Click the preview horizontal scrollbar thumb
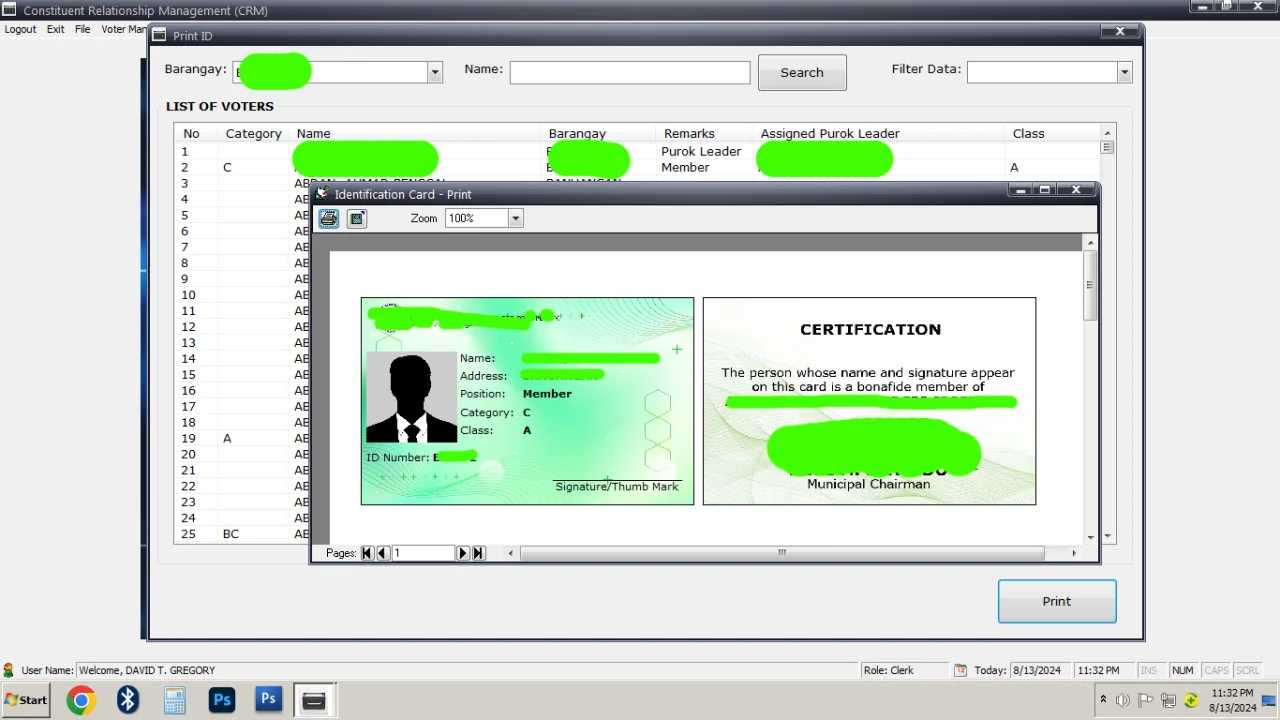The height and width of the screenshot is (720, 1280). (x=782, y=553)
